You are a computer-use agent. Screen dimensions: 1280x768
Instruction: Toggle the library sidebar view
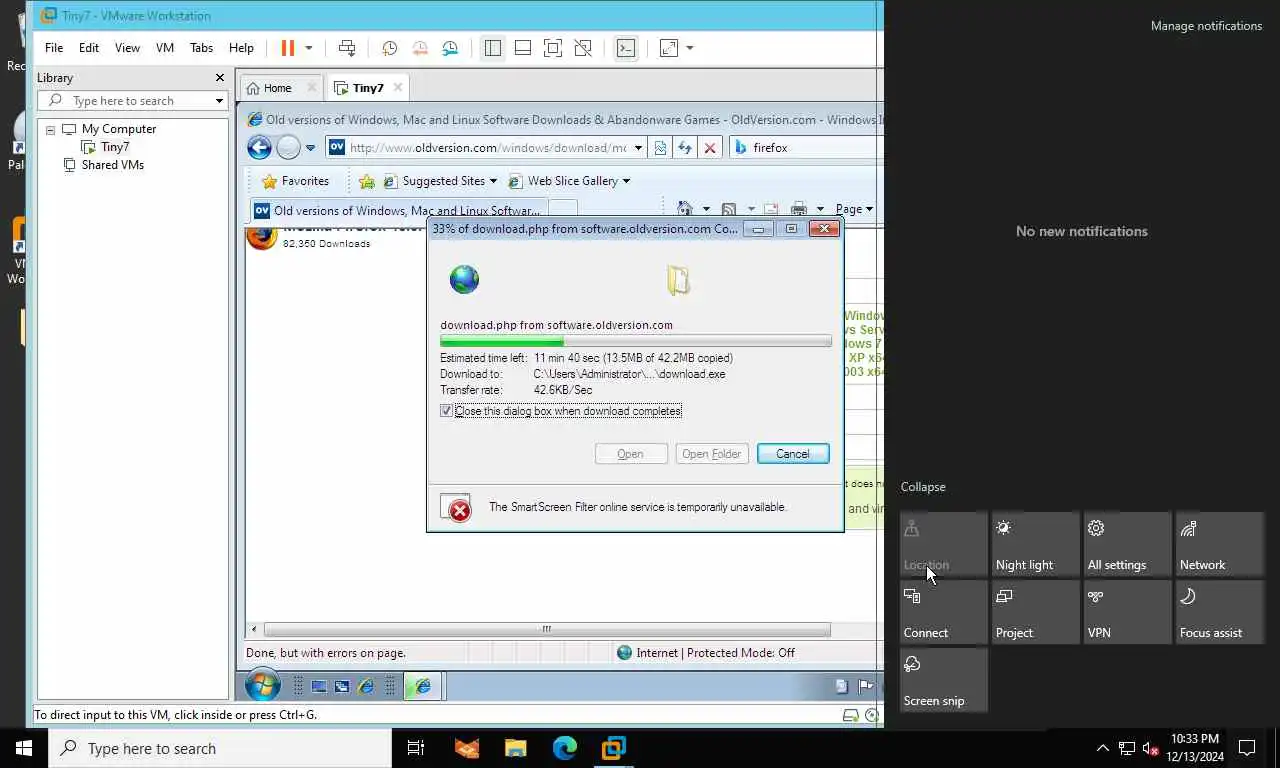492,48
